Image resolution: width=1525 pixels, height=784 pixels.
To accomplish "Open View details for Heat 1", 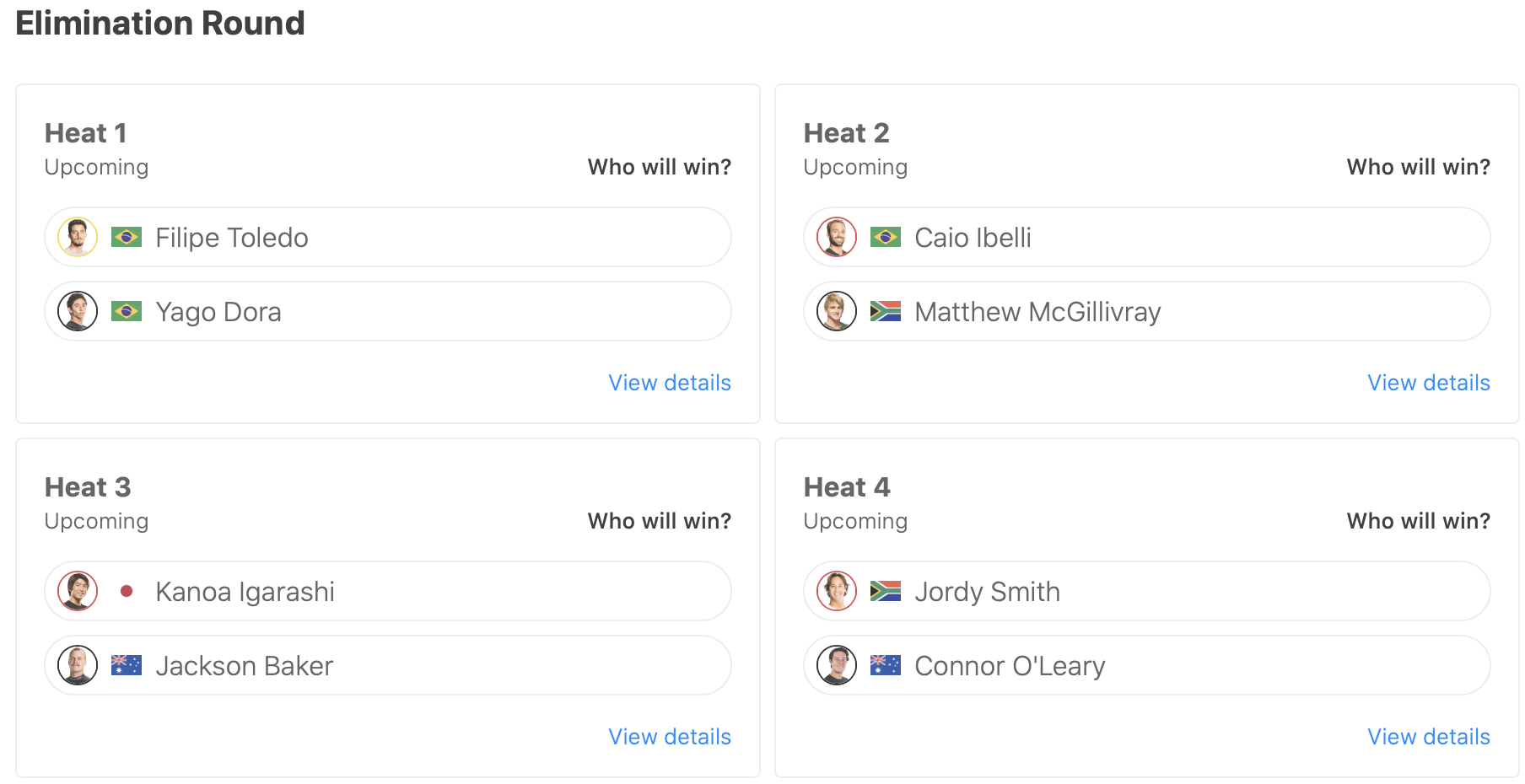I will [x=670, y=383].
